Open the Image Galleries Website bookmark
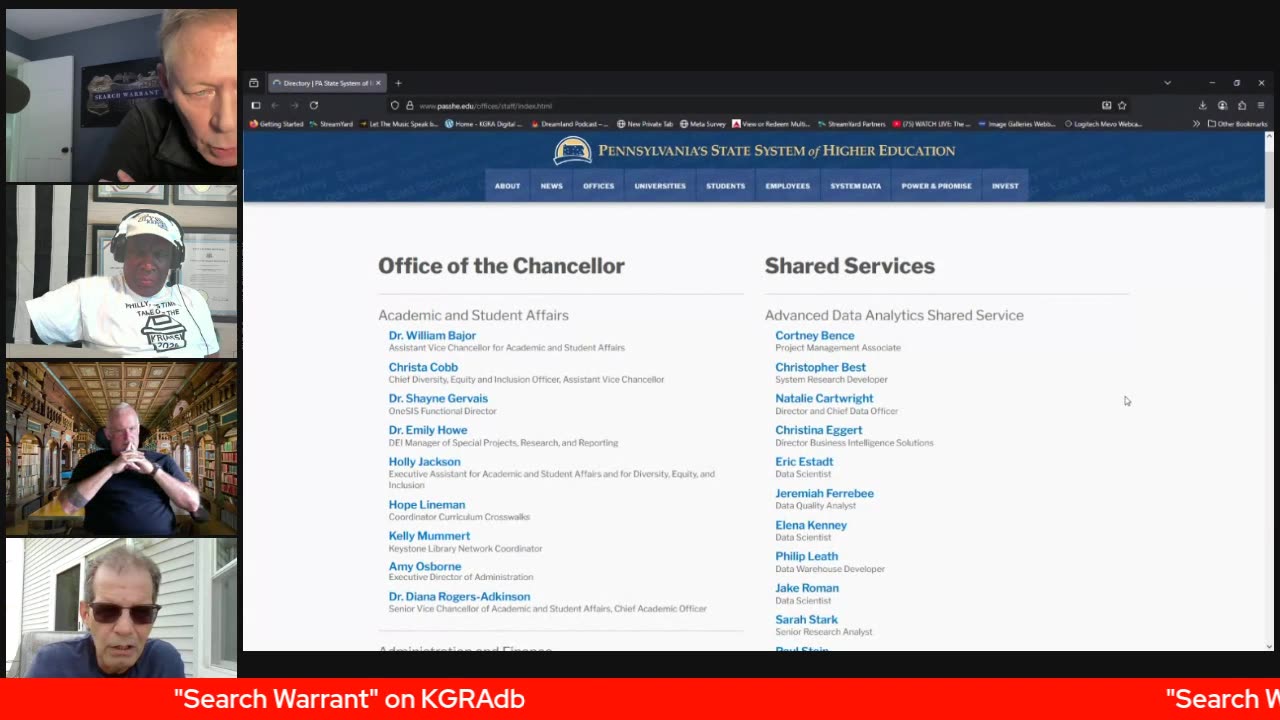Viewport: 1280px width, 720px height. [1016, 124]
